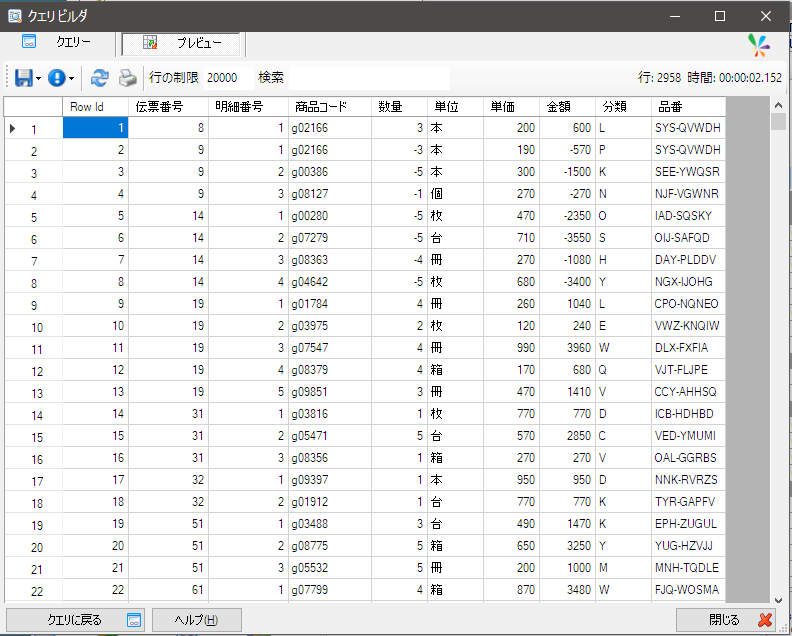Click the colorful logo icon at top right
Screen dimensions: 792x636
[x=759, y=45]
